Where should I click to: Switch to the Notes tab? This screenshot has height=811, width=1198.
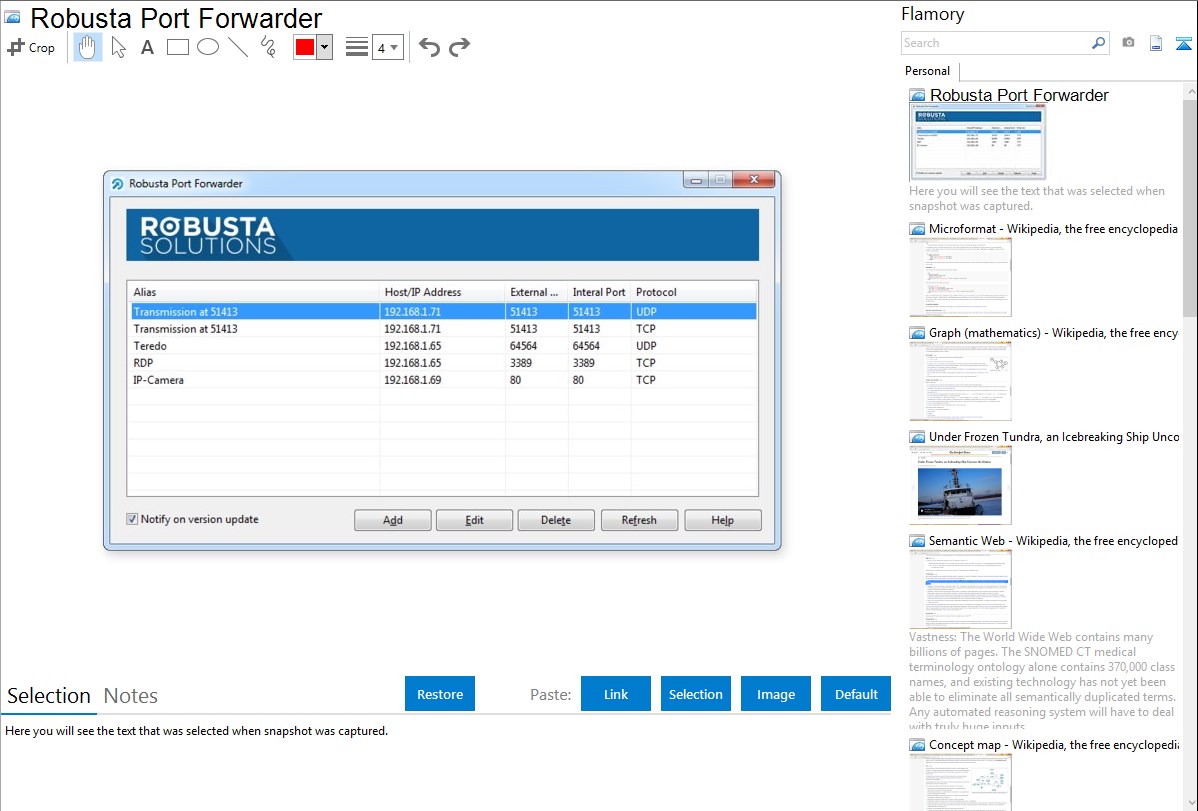tap(131, 696)
